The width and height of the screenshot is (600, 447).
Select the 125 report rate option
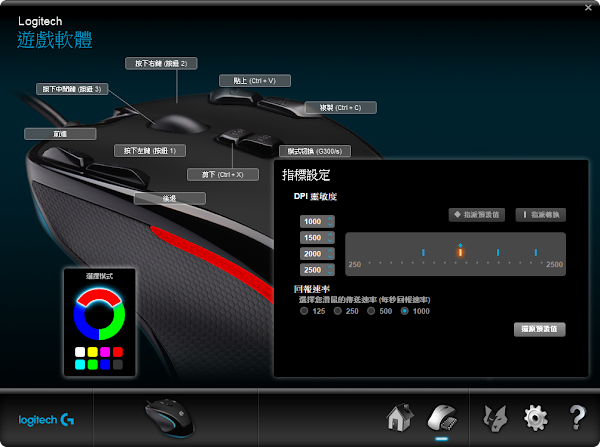tap(304, 311)
